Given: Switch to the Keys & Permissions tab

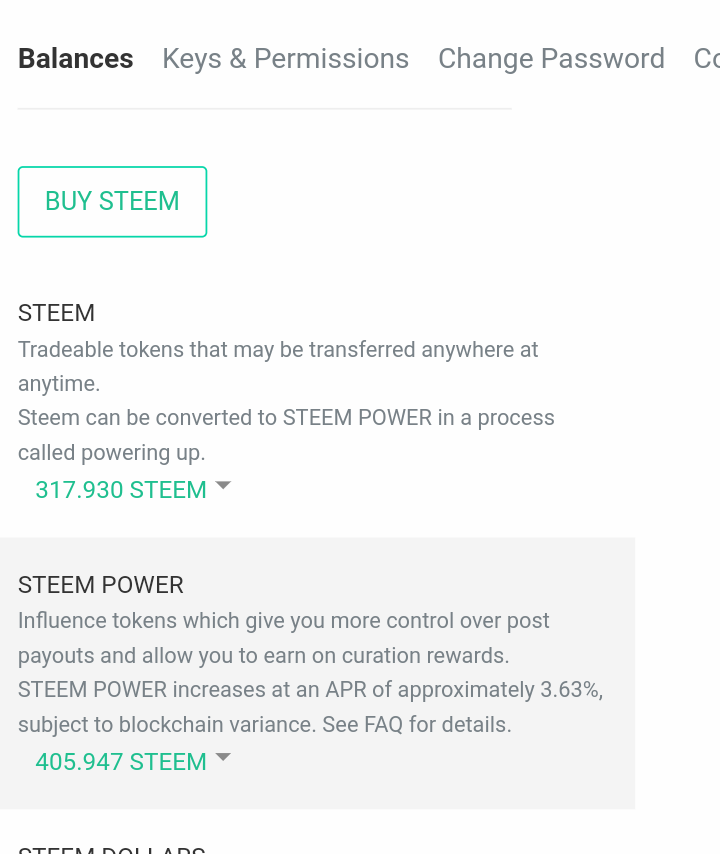Looking at the screenshot, I should (x=285, y=59).
